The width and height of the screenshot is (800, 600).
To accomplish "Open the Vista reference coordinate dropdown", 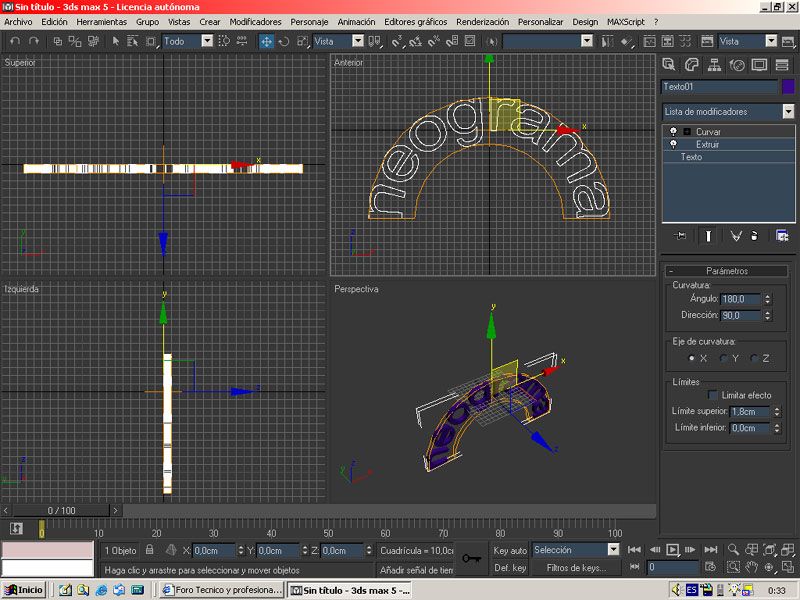I will tap(358, 41).
